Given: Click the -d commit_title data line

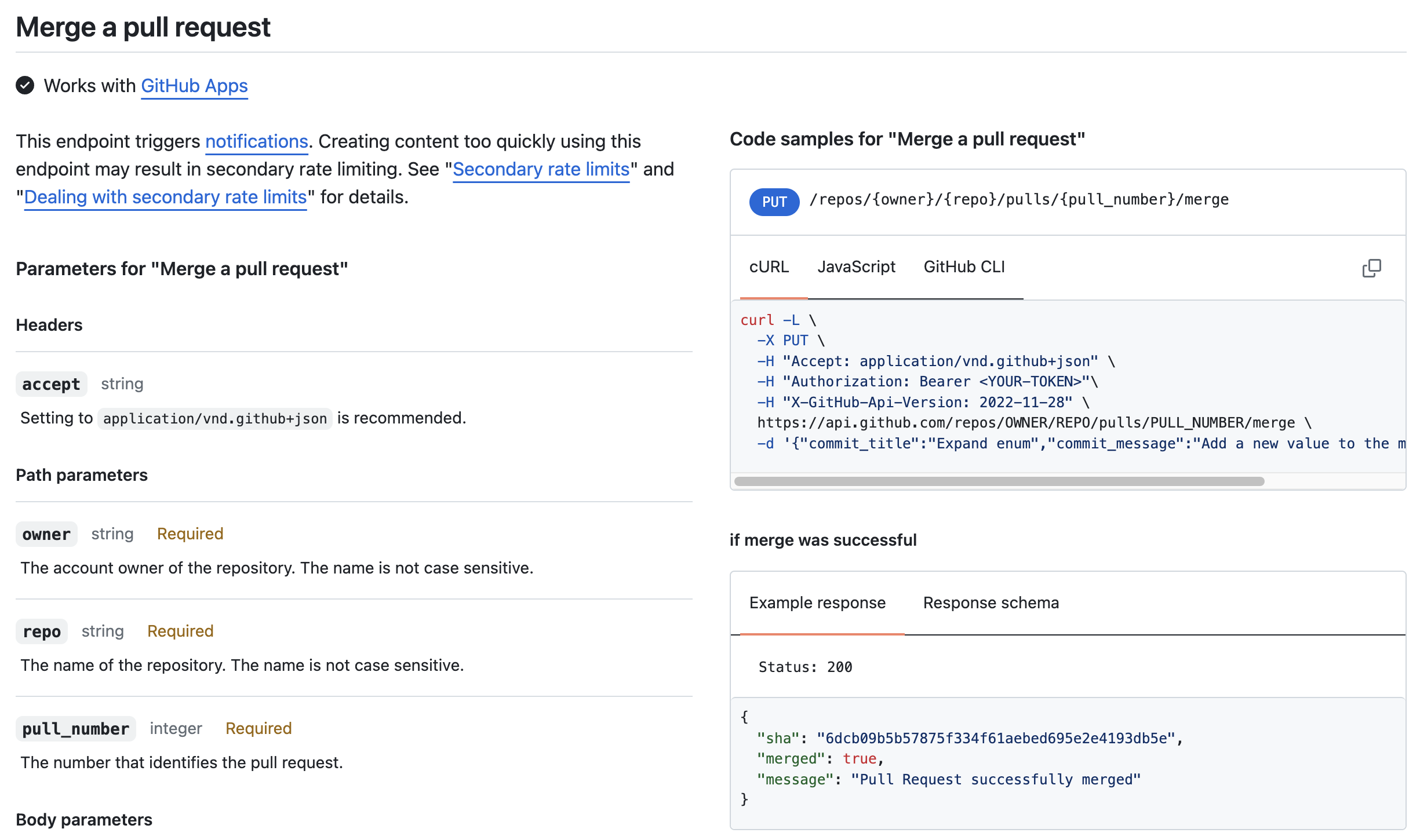Looking at the screenshot, I should pos(1081,444).
